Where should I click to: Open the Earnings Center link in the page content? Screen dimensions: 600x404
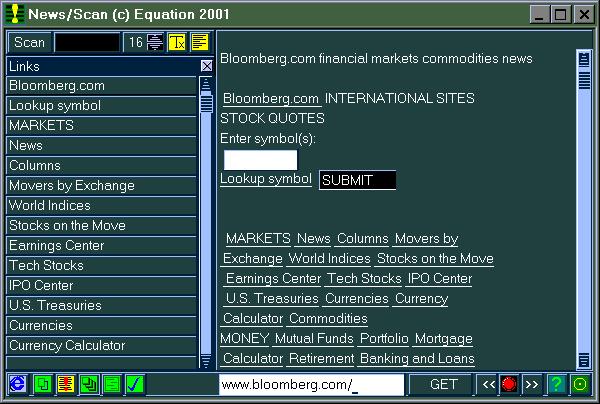click(273, 279)
